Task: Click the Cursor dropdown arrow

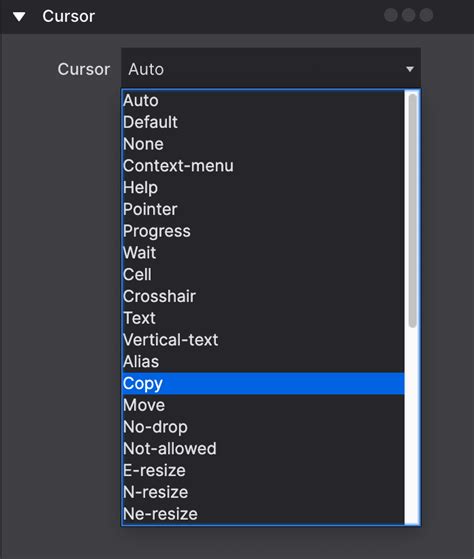Action: [410, 69]
